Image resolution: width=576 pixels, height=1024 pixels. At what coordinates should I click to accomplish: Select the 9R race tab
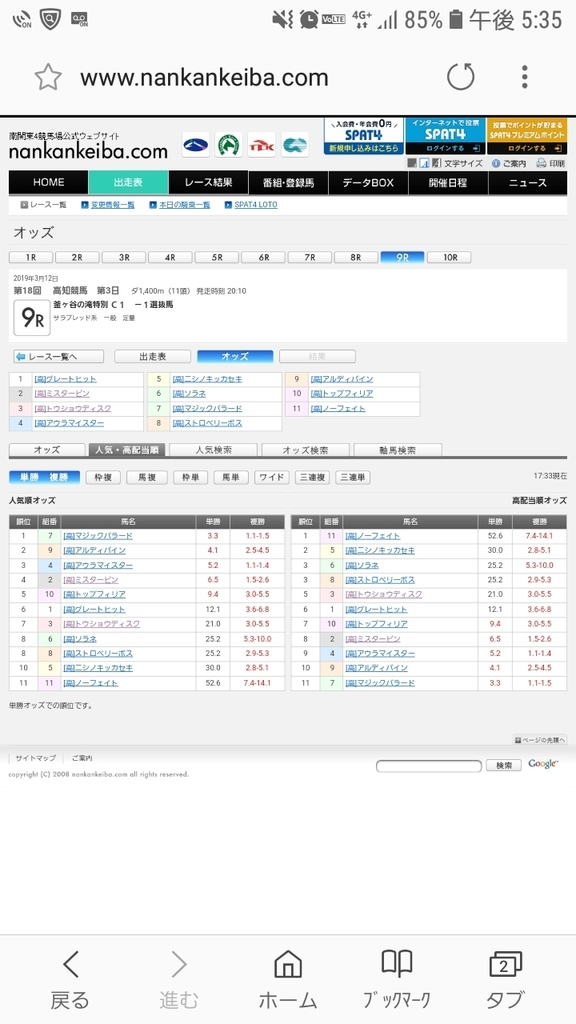point(402,257)
